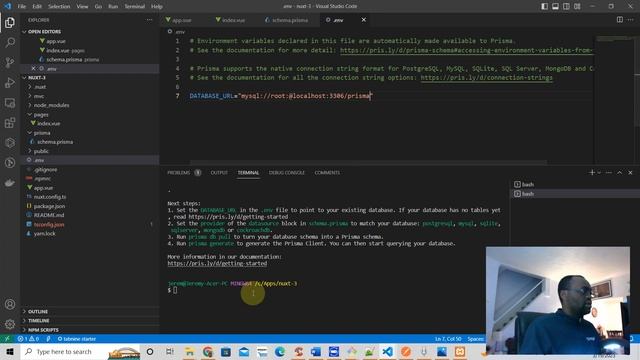Open the Source Control view
The image size is (640, 360).
click(10, 62)
